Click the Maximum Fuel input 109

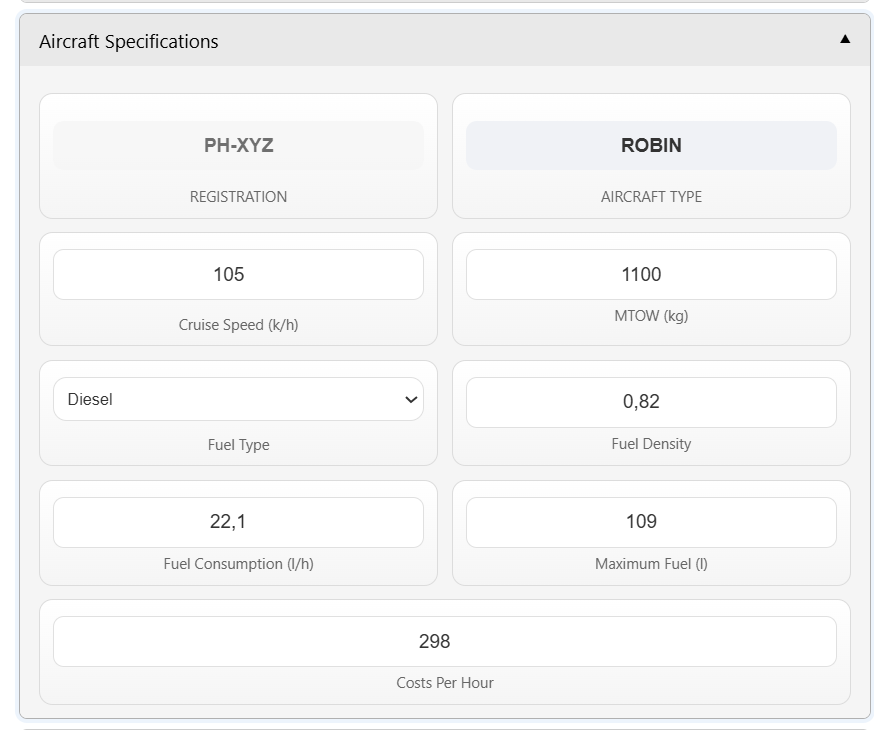click(651, 522)
